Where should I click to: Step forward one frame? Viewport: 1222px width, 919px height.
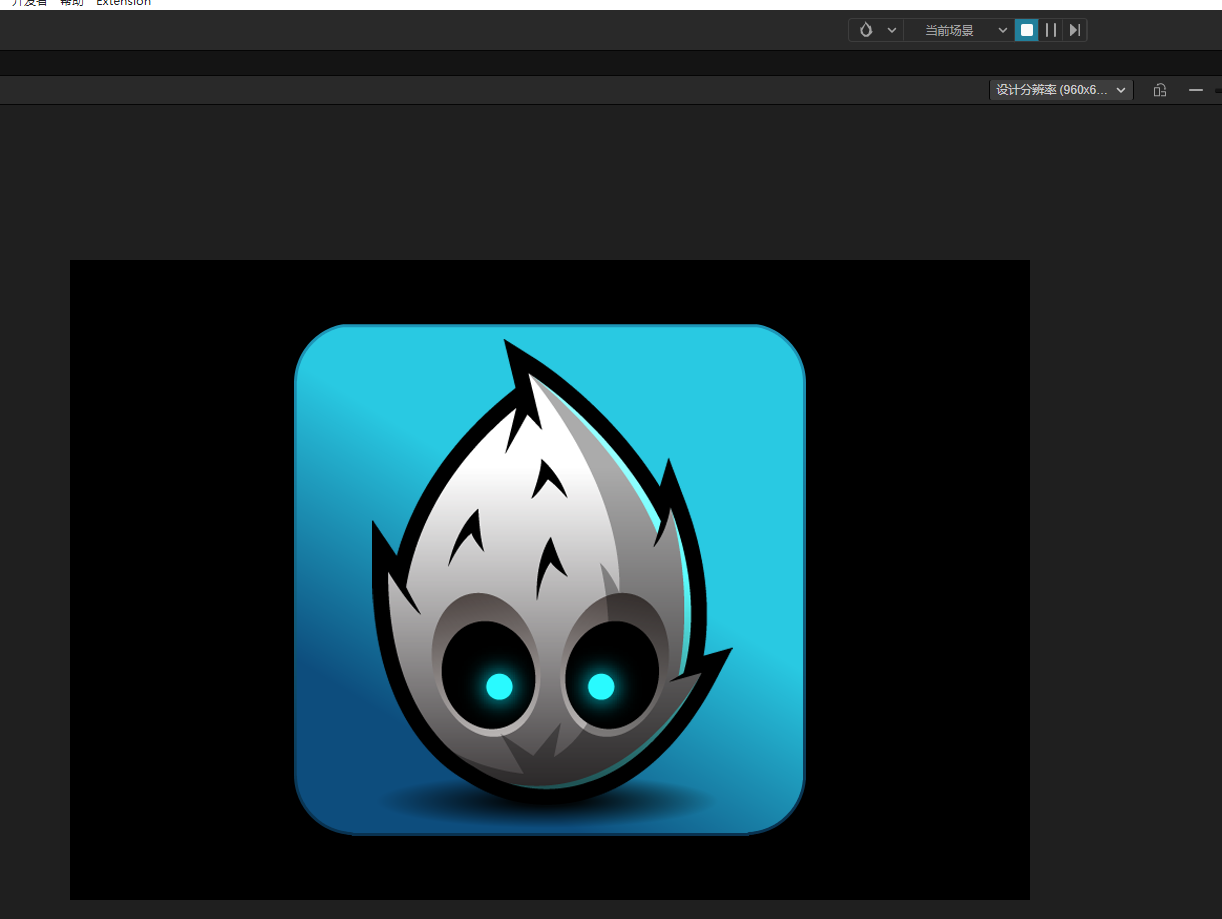[x=1074, y=30]
